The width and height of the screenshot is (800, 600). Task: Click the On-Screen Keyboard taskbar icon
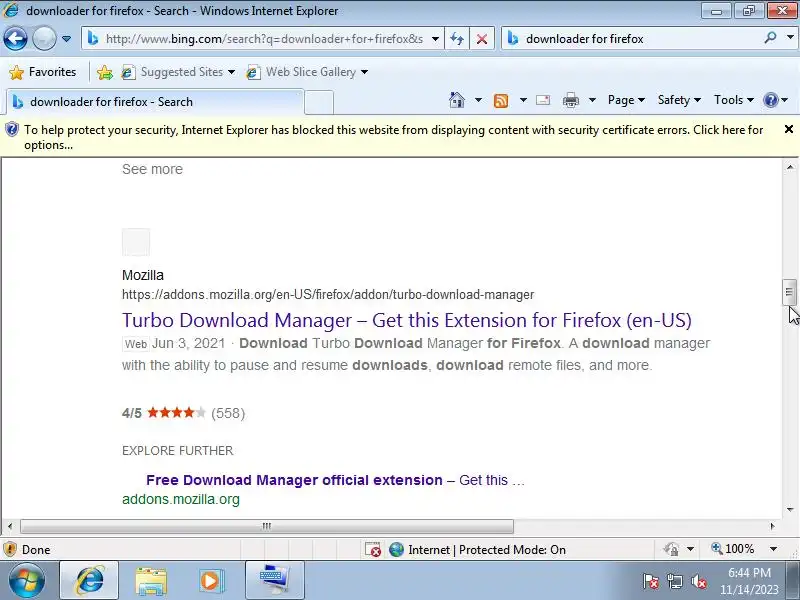click(275, 580)
